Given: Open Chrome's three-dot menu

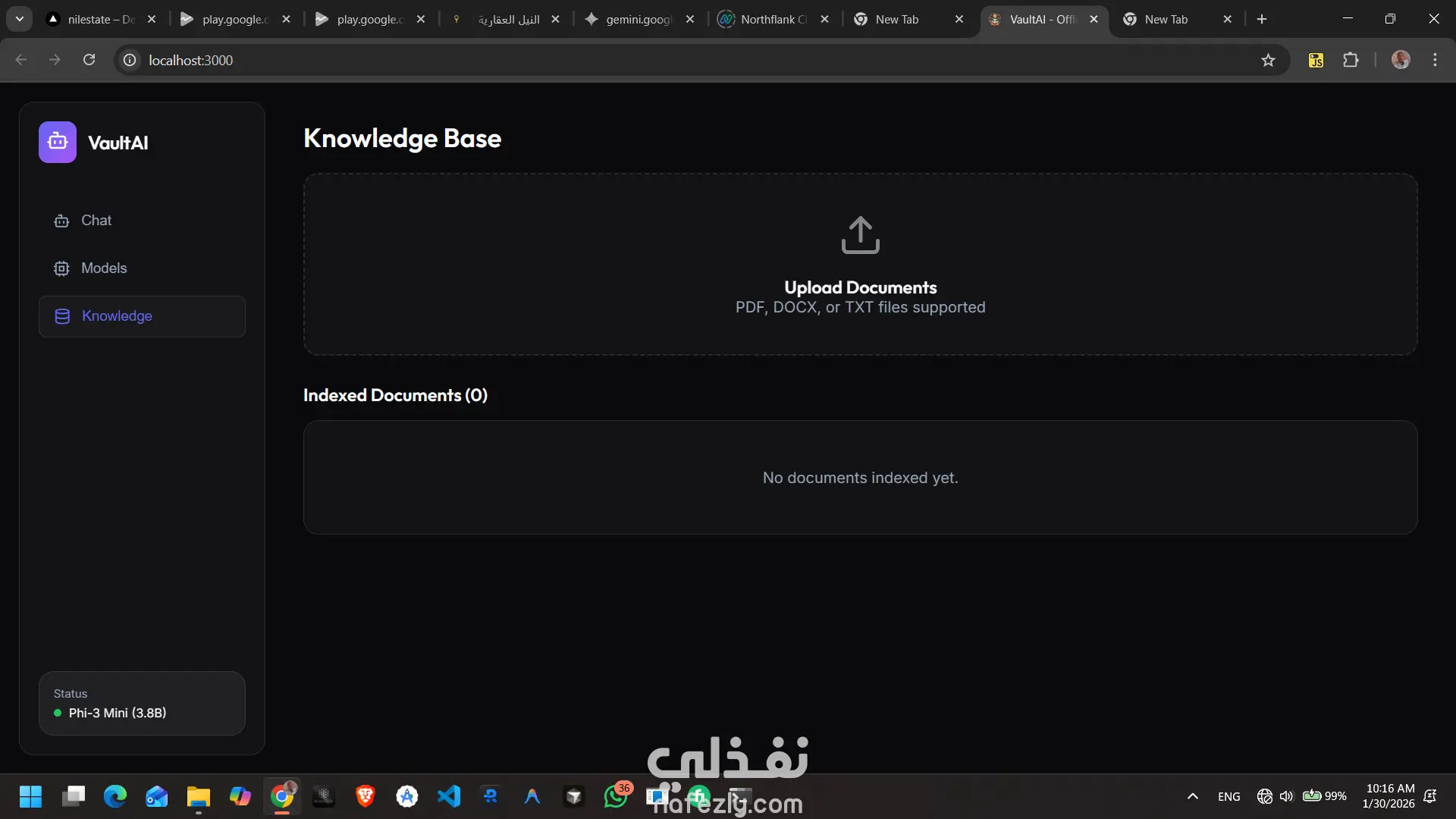Looking at the screenshot, I should pos(1435,60).
